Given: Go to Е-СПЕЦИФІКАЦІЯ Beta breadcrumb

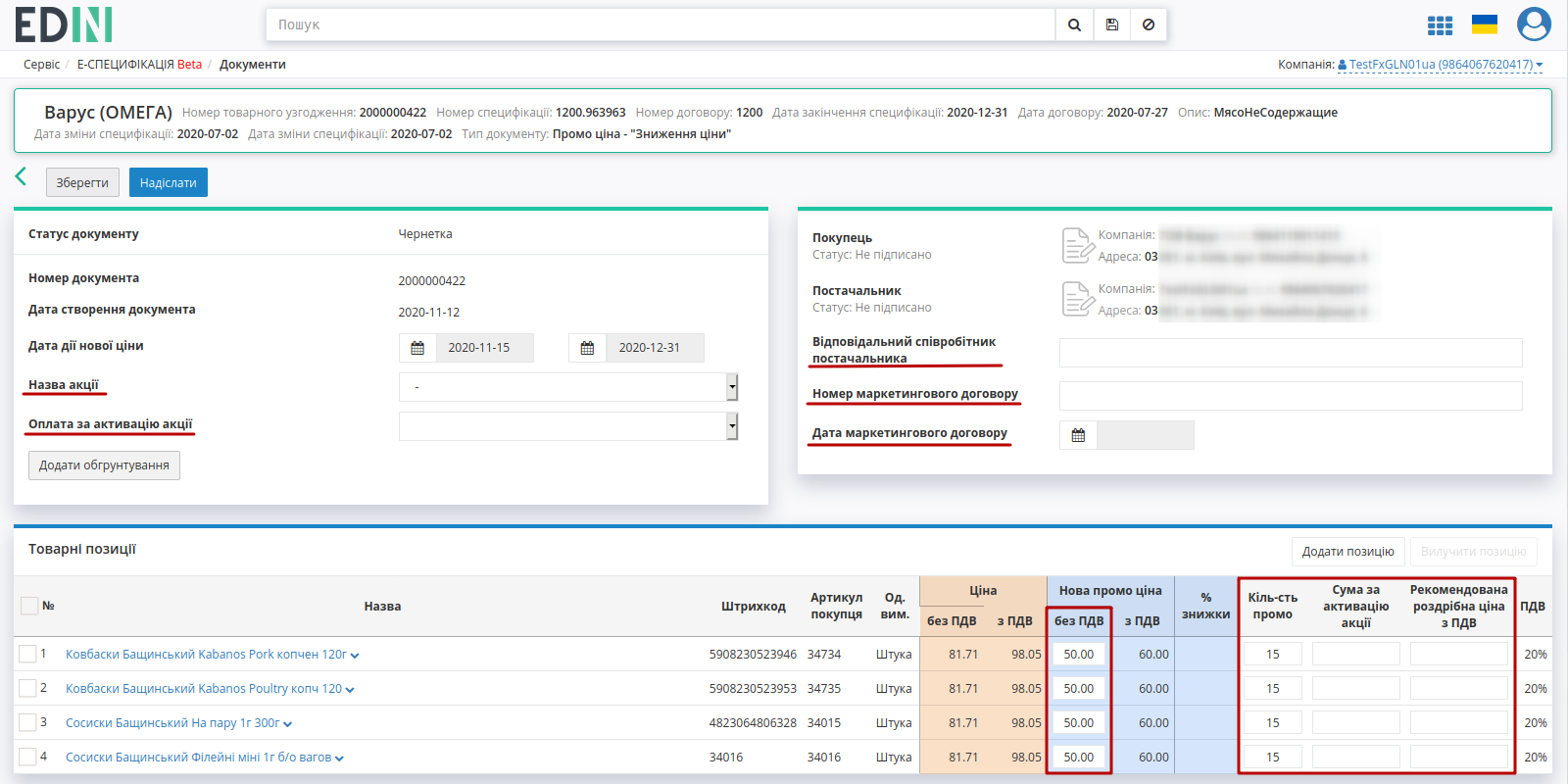Looking at the screenshot, I should [x=139, y=65].
